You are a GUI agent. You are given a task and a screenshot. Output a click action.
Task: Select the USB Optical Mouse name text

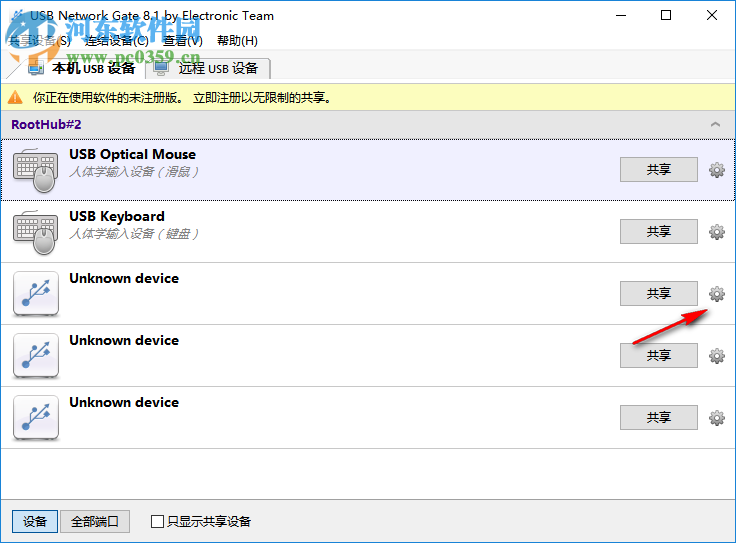tap(132, 154)
